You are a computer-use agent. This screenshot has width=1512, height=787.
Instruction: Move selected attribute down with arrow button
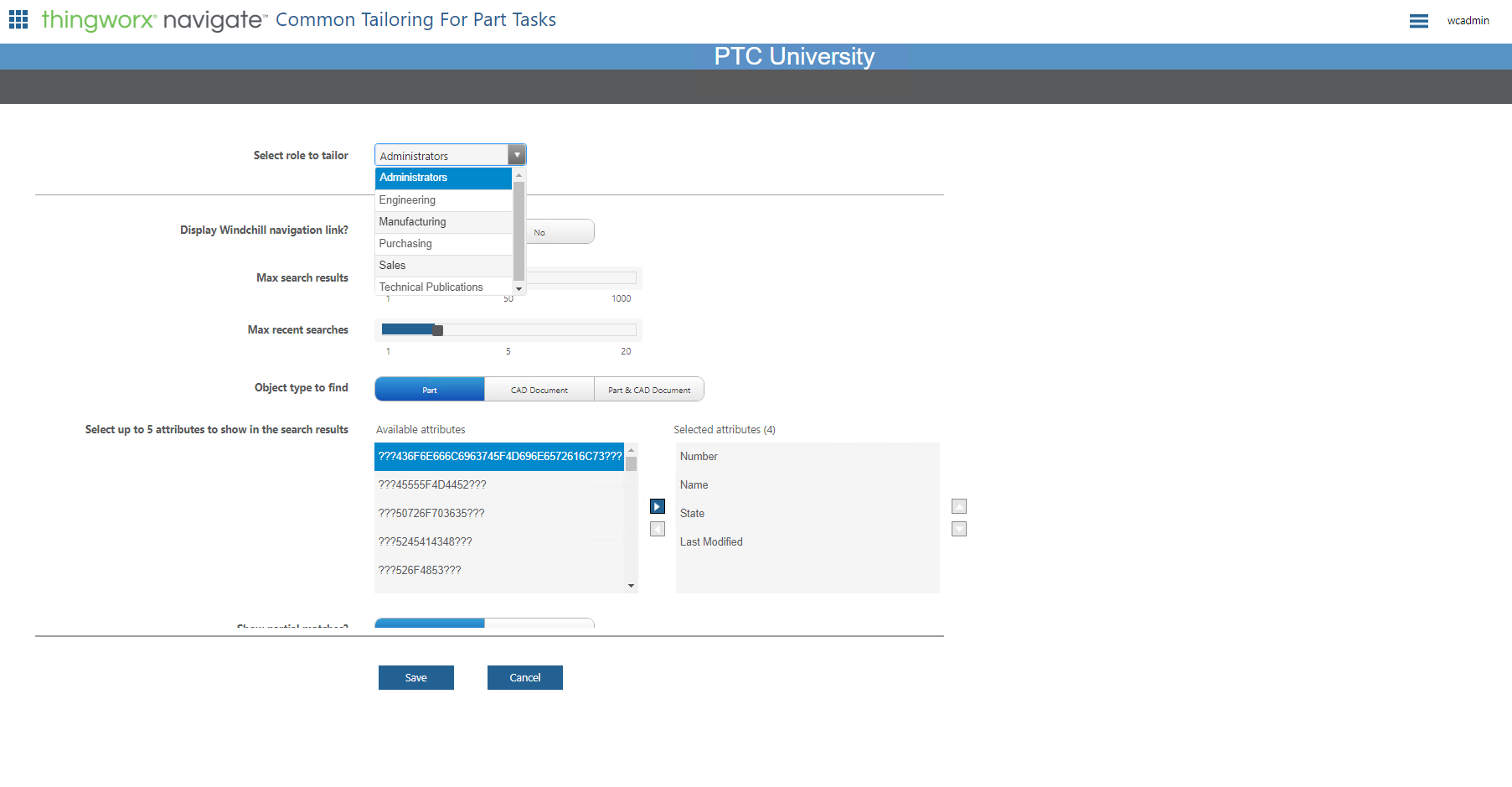coord(958,529)
